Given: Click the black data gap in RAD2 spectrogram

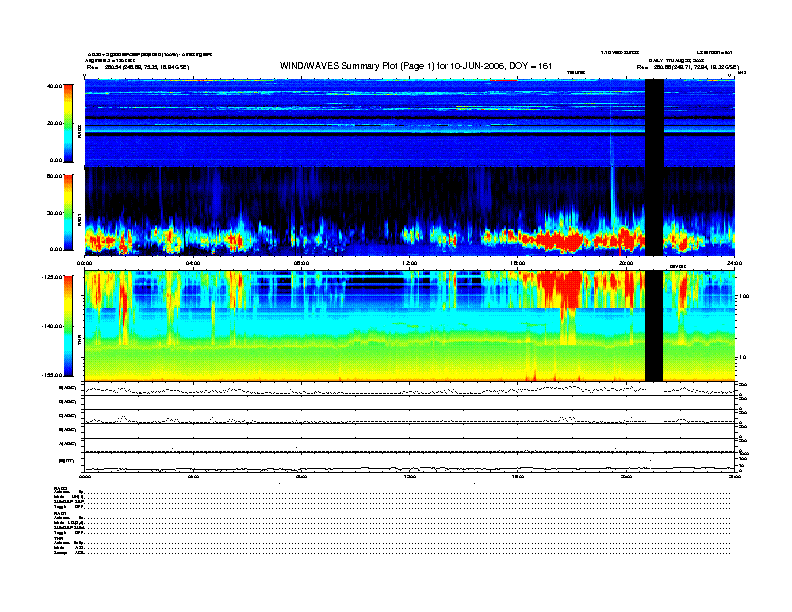Looking at the screenshot, I should click(655, 123).
